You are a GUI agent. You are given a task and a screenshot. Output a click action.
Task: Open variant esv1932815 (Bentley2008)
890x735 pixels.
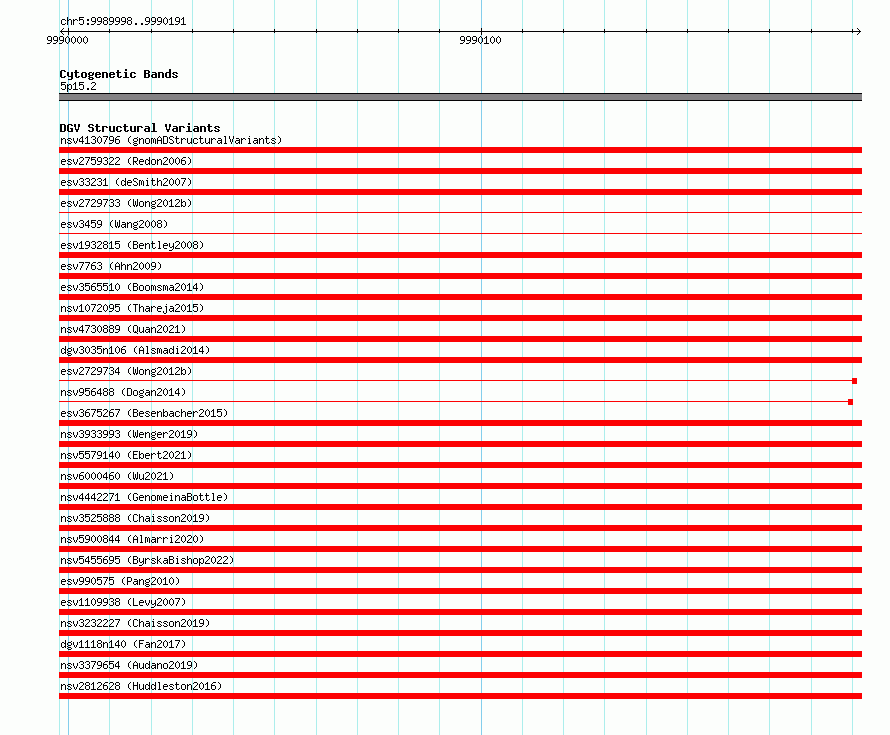point(132,245)
